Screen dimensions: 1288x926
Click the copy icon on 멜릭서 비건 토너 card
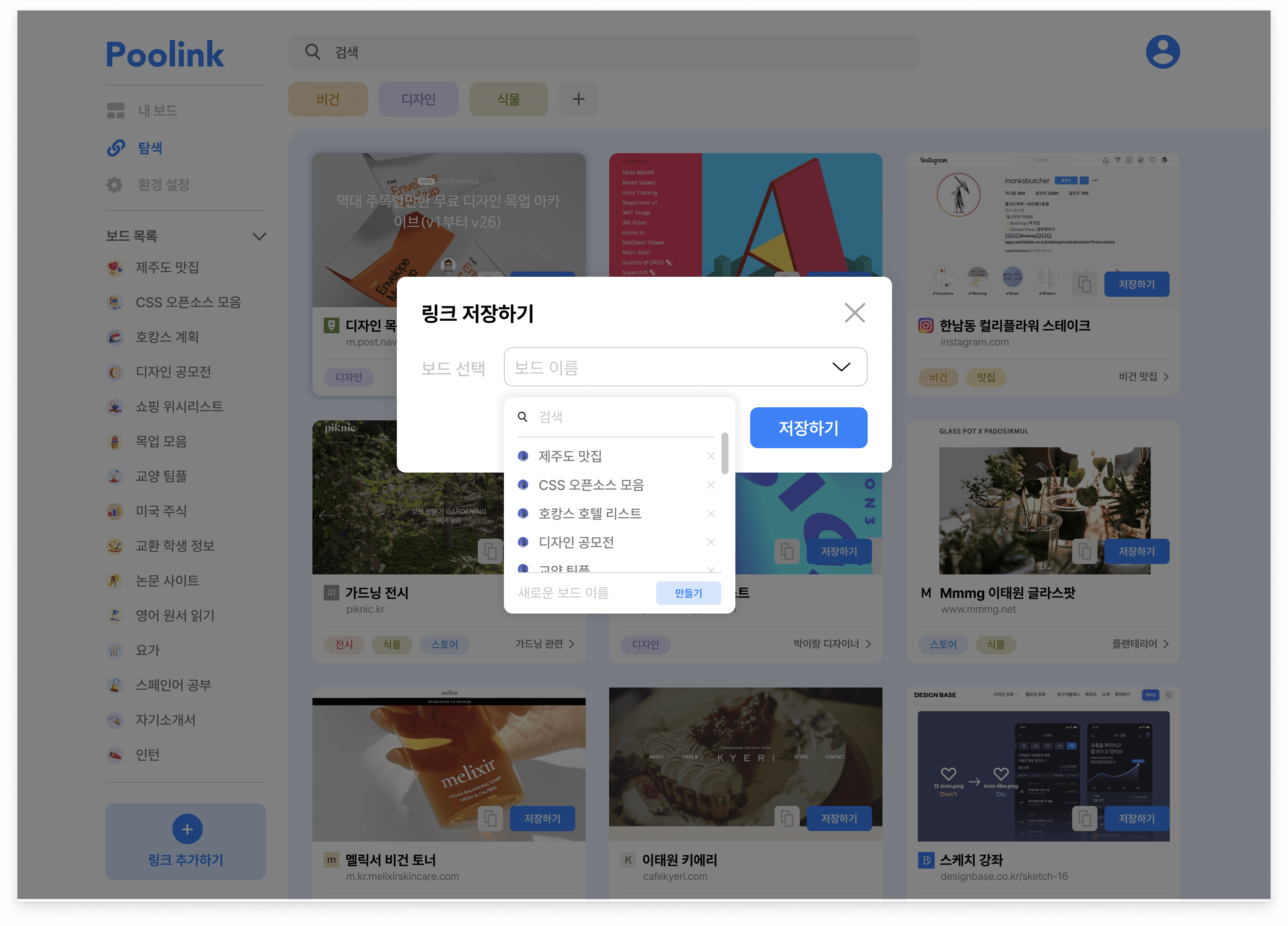(490, 818)
